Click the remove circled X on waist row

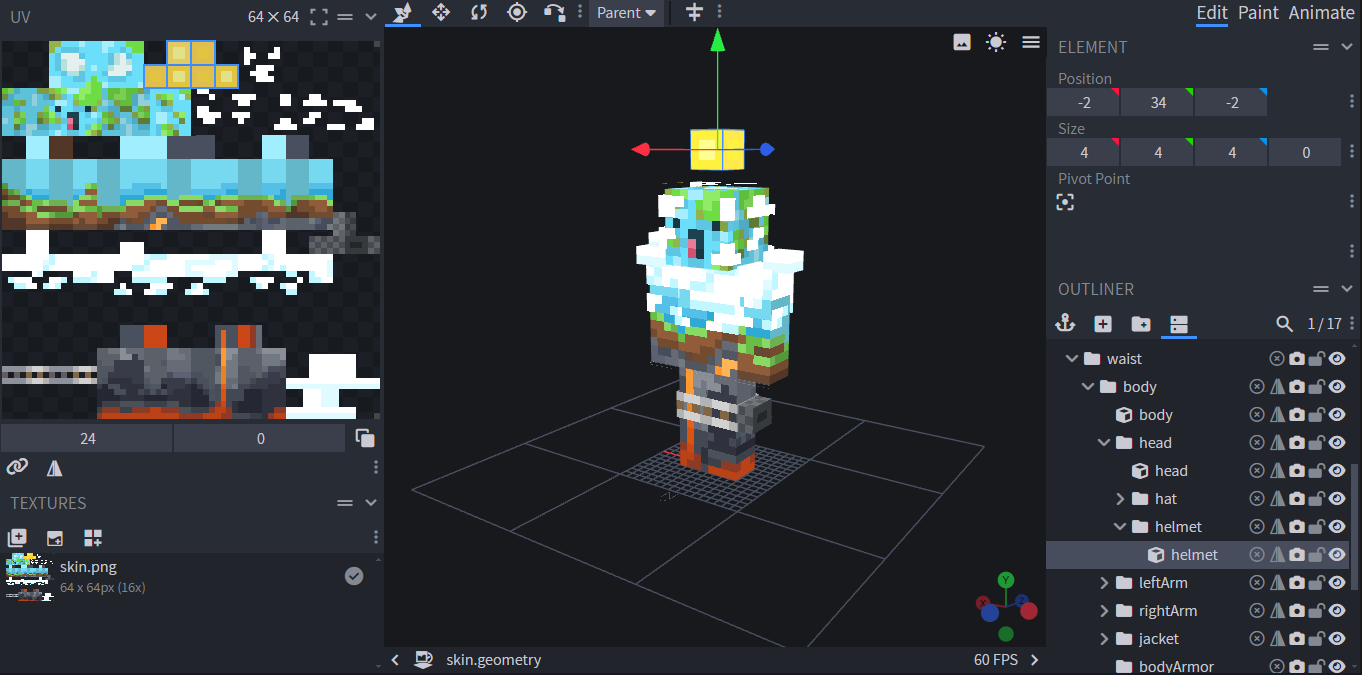coord(1277,359)
